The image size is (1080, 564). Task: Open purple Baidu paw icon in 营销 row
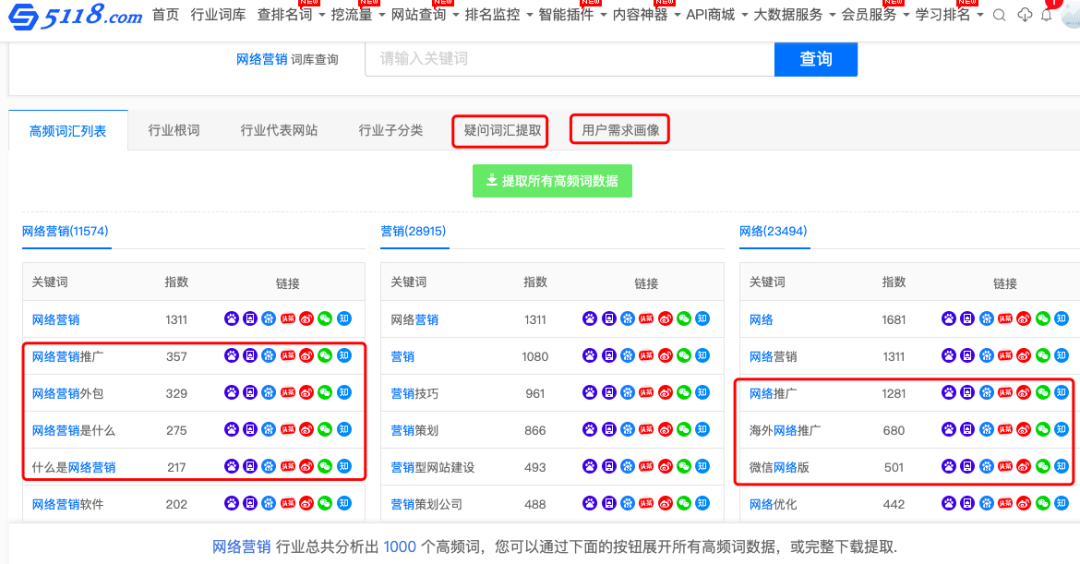590,356
